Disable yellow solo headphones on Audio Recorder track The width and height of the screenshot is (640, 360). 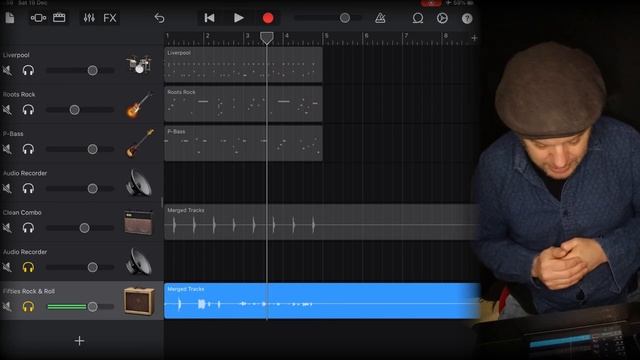pyautogui.click(x=28, y=267)
